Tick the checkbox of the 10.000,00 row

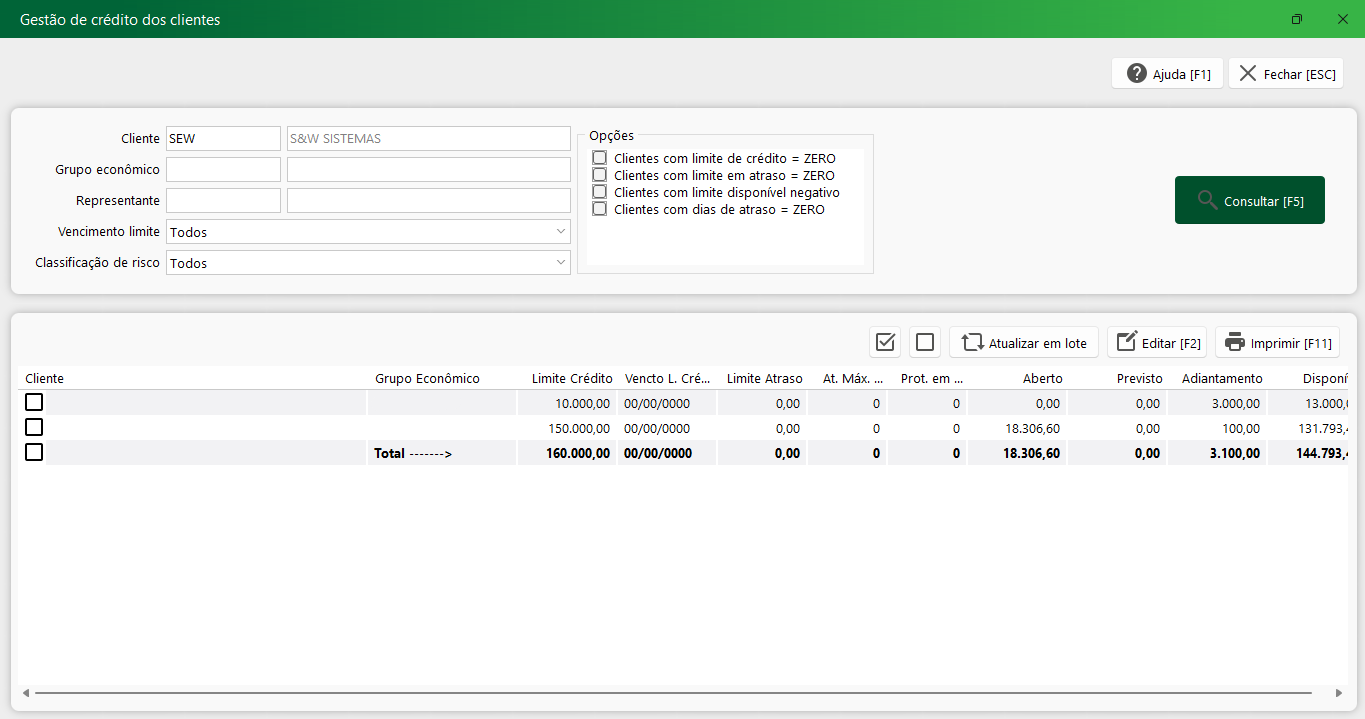tap(34, 402)
